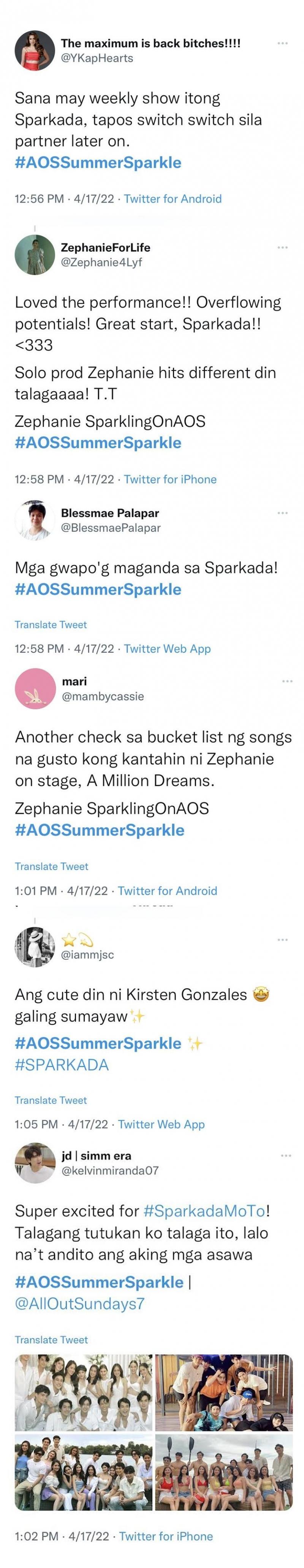
Task: Open more options on mari's tweet
Action: (287, 681)
